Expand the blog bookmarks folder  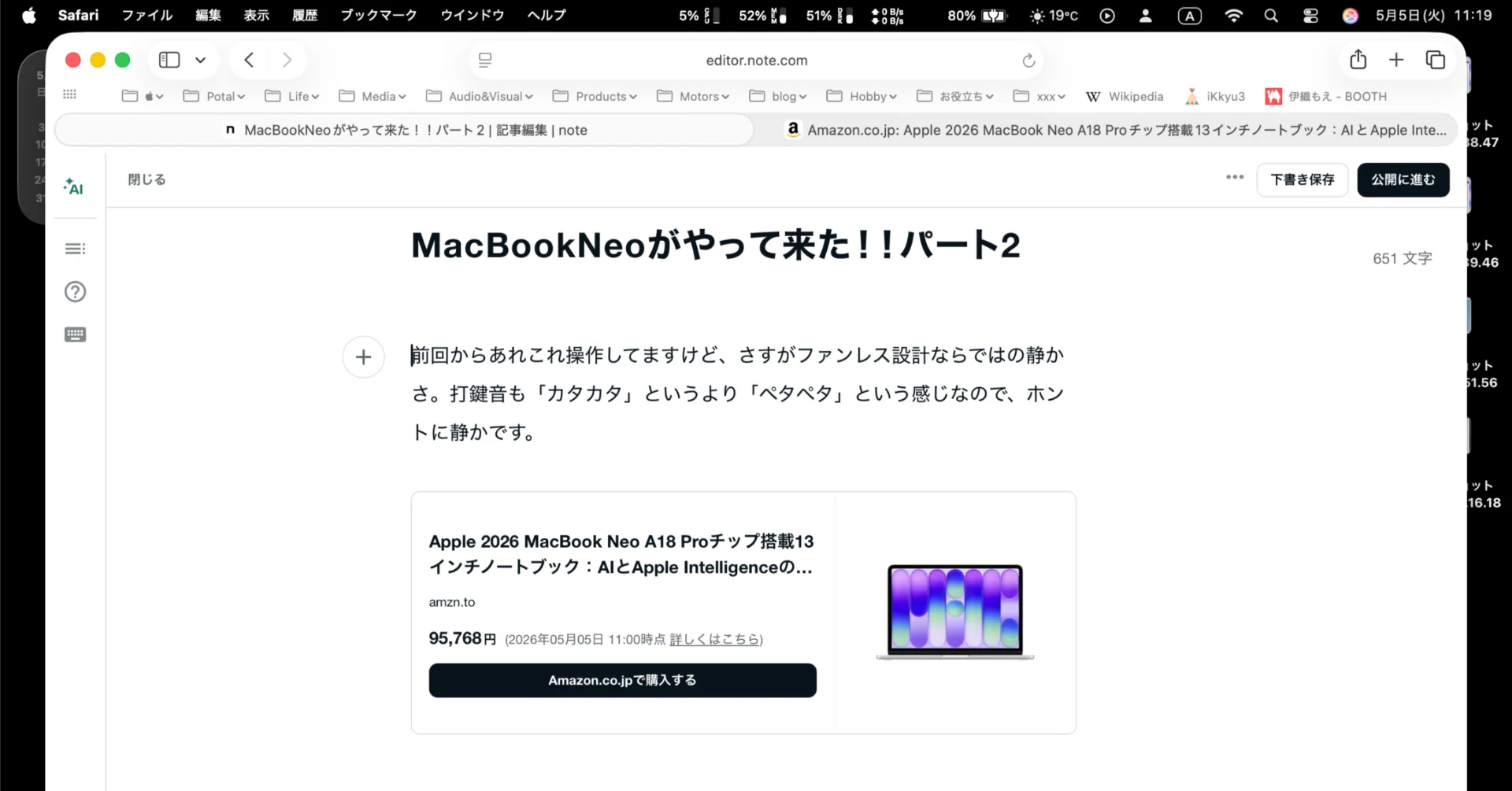coord(778,96)
